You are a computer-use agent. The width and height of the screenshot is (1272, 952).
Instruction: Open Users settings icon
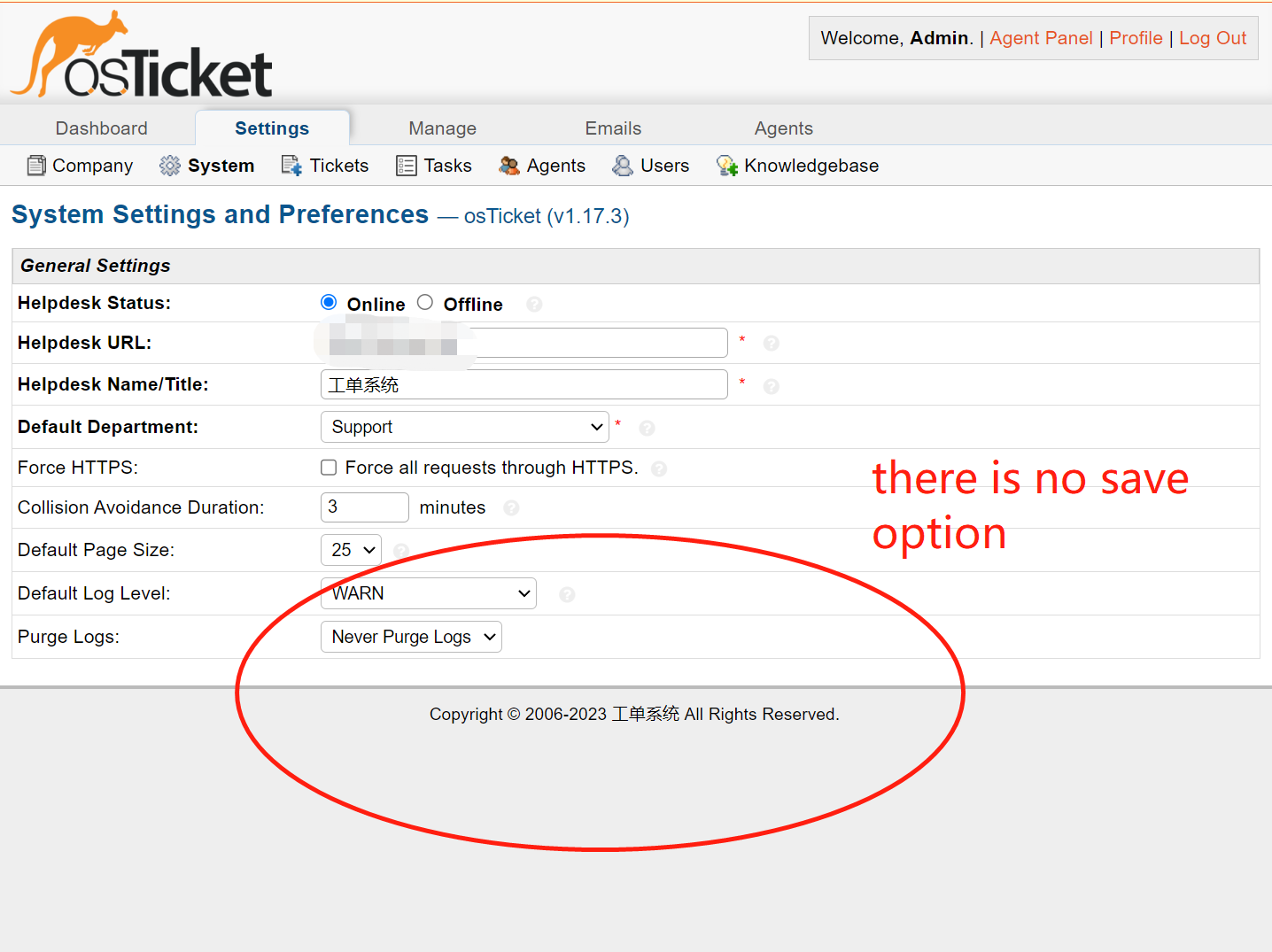tap(623, 166)
